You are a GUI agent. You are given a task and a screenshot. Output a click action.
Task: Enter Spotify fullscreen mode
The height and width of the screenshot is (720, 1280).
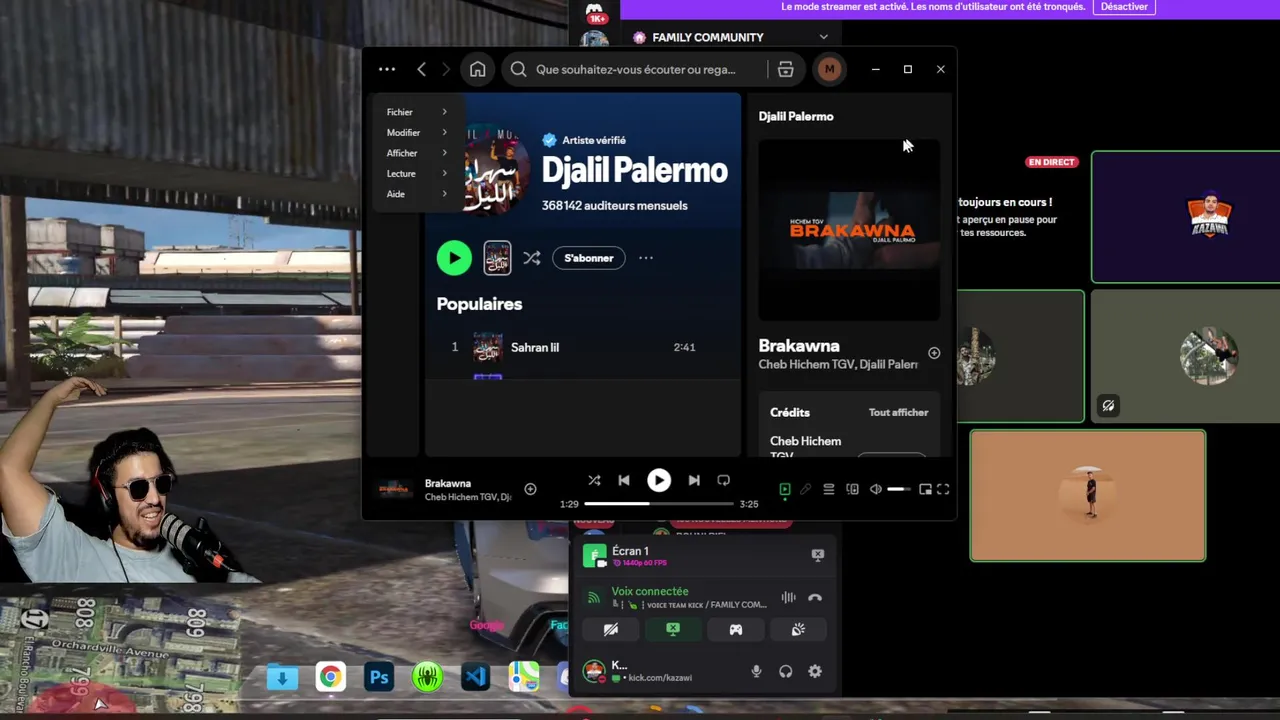point(943,489)
